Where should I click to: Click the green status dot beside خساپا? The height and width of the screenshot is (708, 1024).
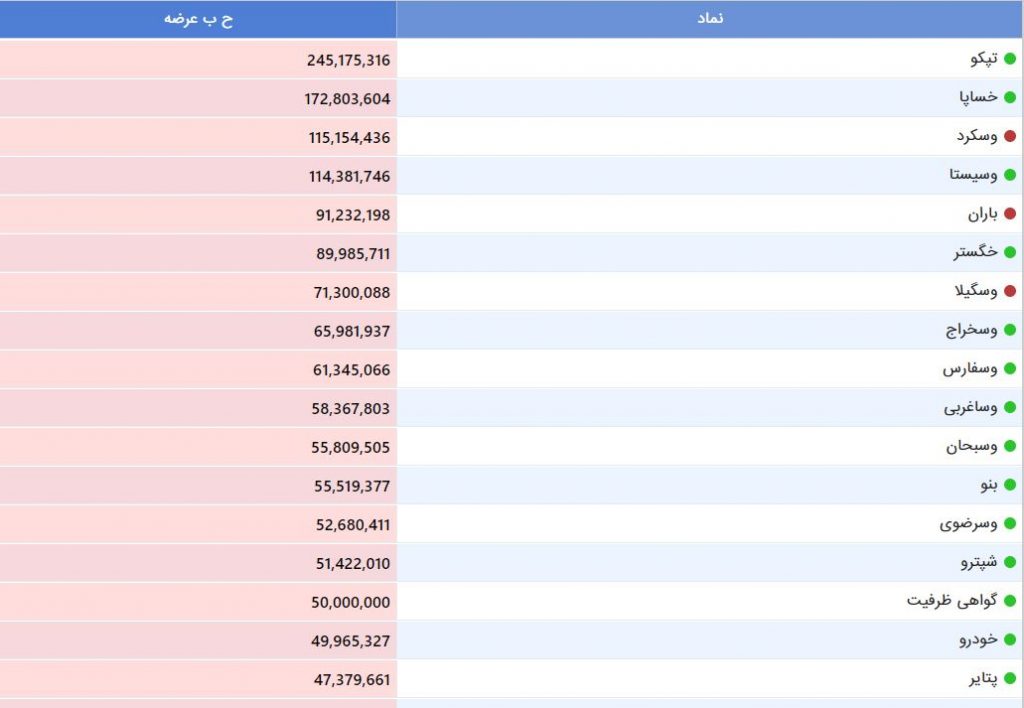click(1010, 97)
